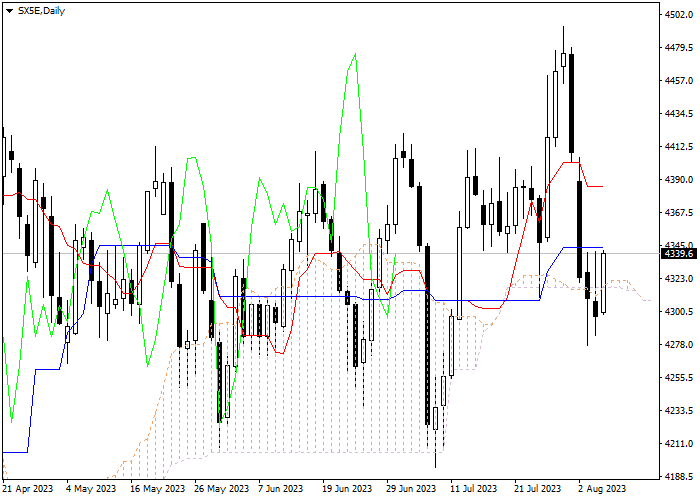Click price level 4457.0 on the scale
This screenshot has width=700, height=500.
679,81
